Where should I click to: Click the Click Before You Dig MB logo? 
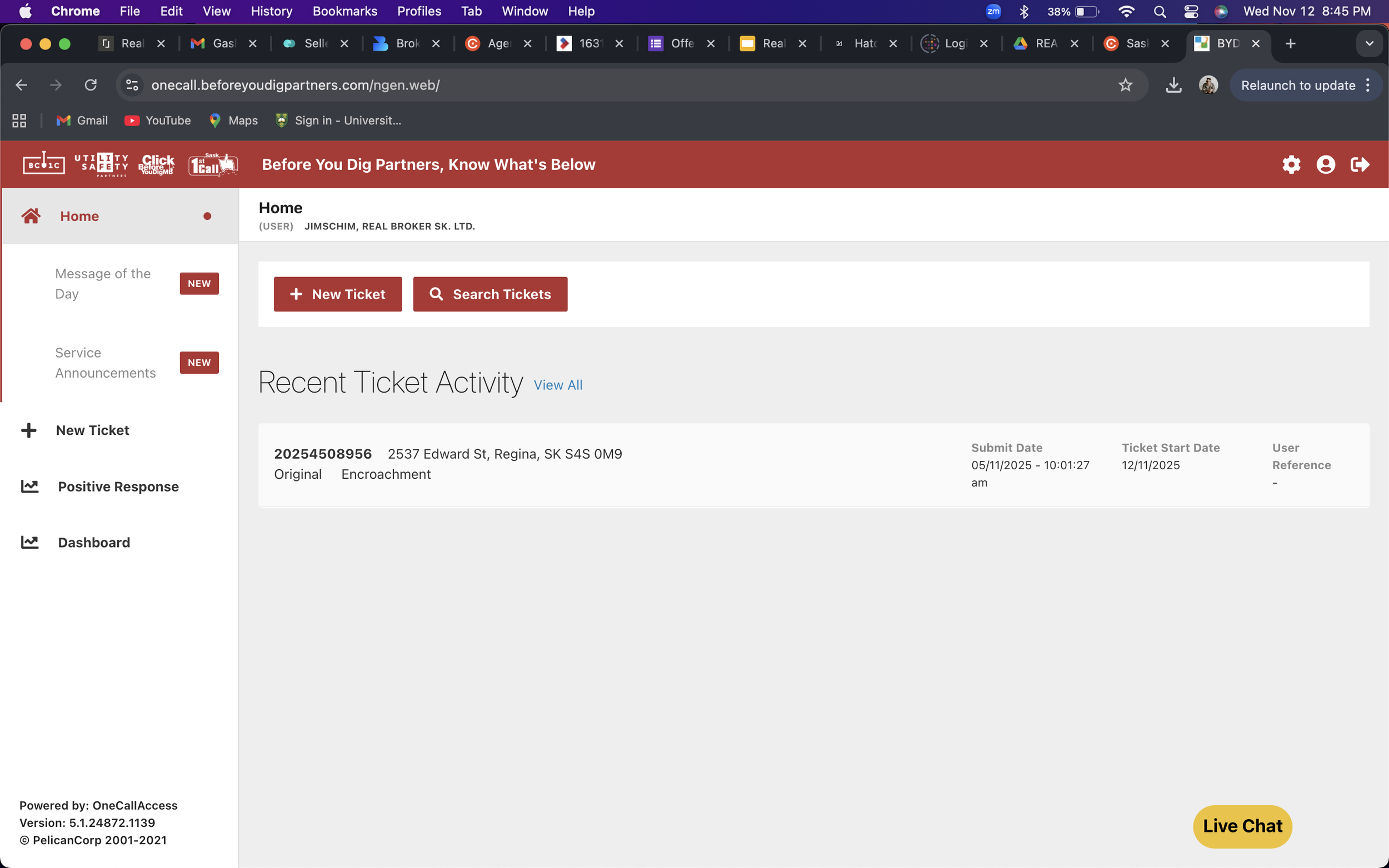156,165
